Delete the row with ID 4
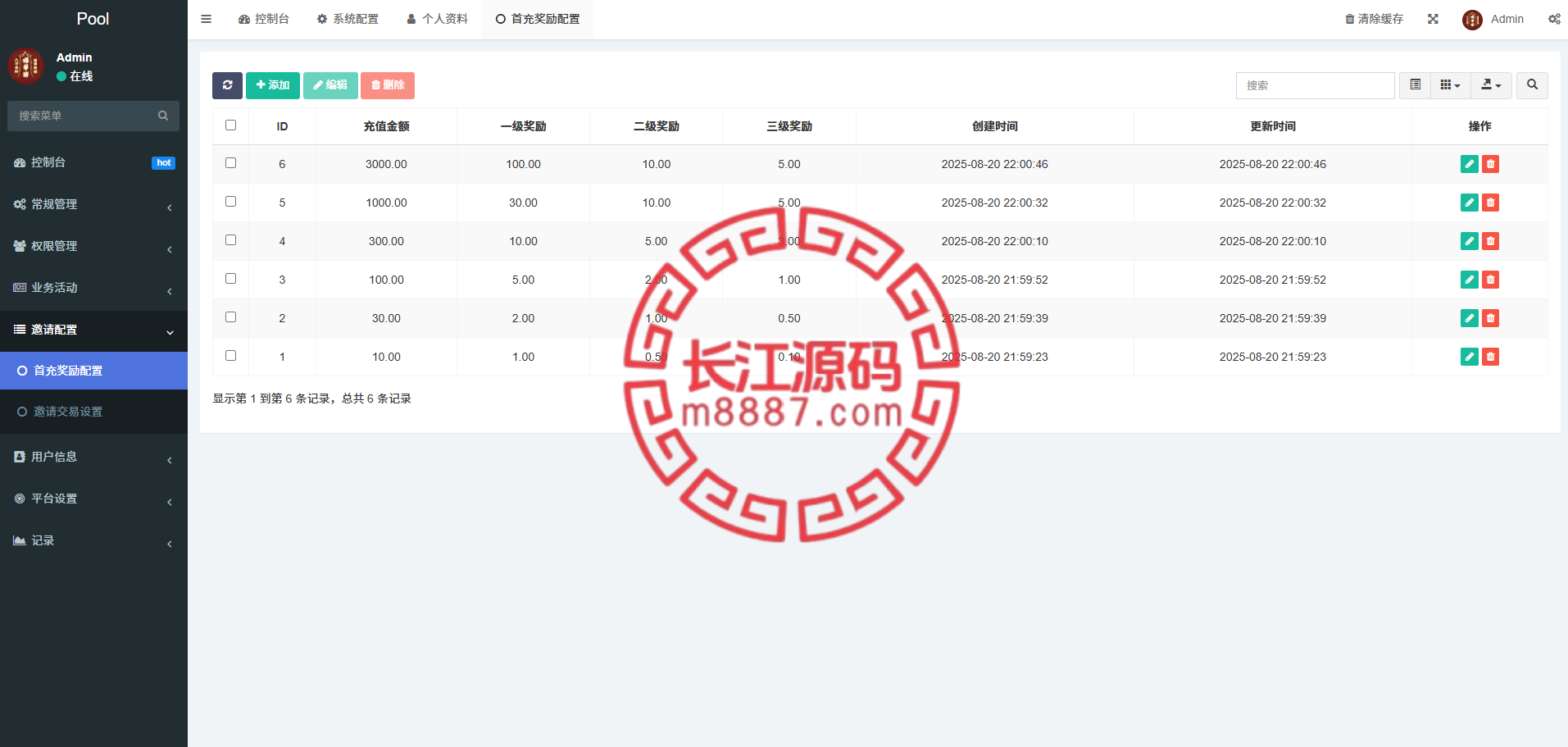The width and height of the screenshot is (1568, 747). pos(1491,241)
